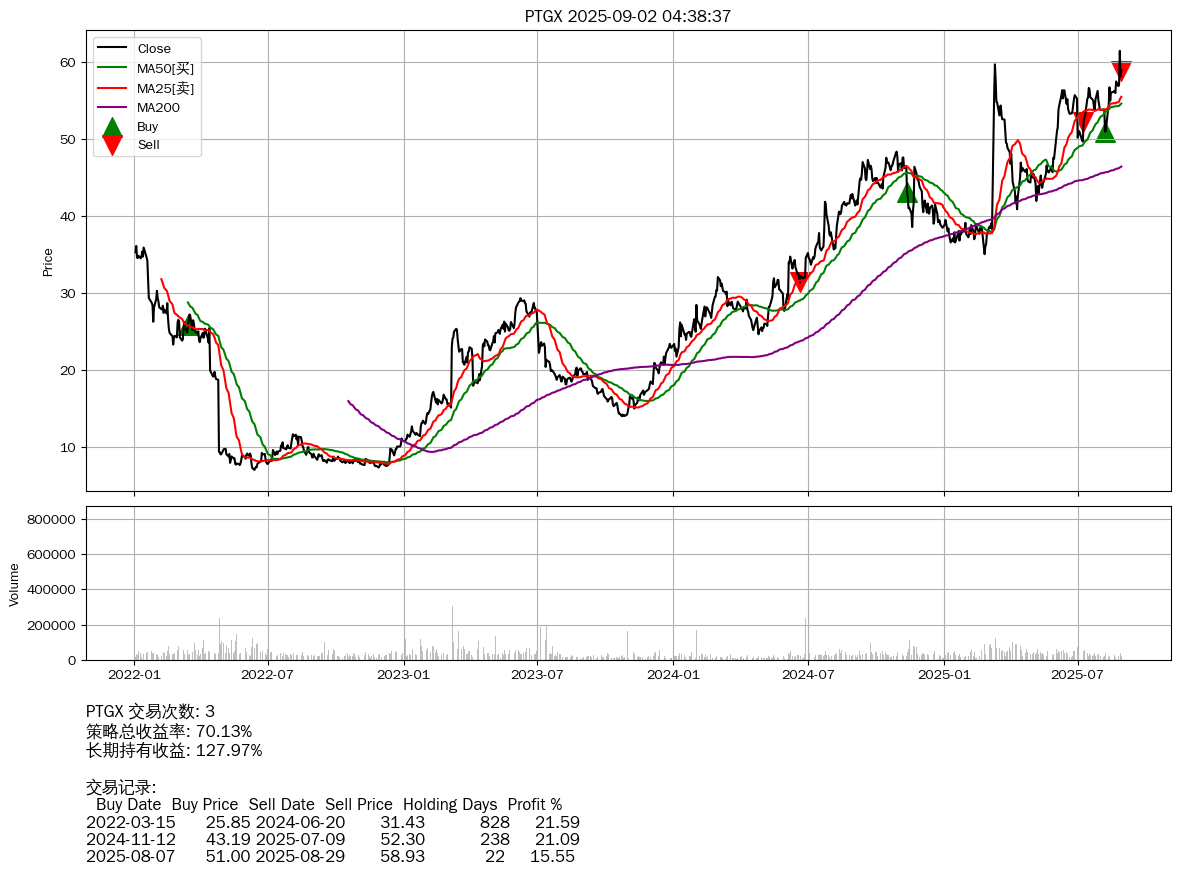
Task: Click the MA50[买] legend label
Action: coord(165,68)
